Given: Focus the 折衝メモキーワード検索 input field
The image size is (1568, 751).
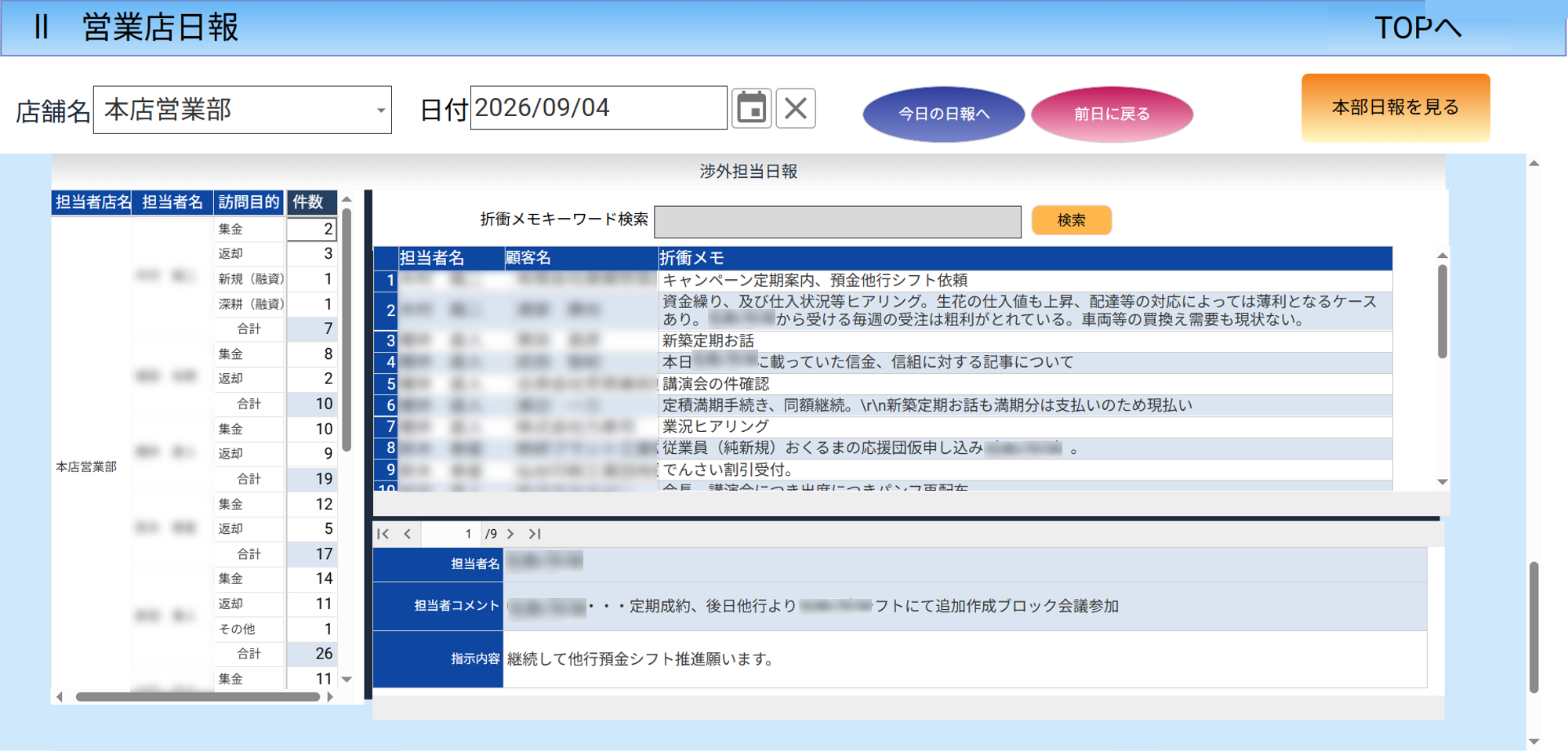Looking at the screenshot, I should click(x=837, y=222).
